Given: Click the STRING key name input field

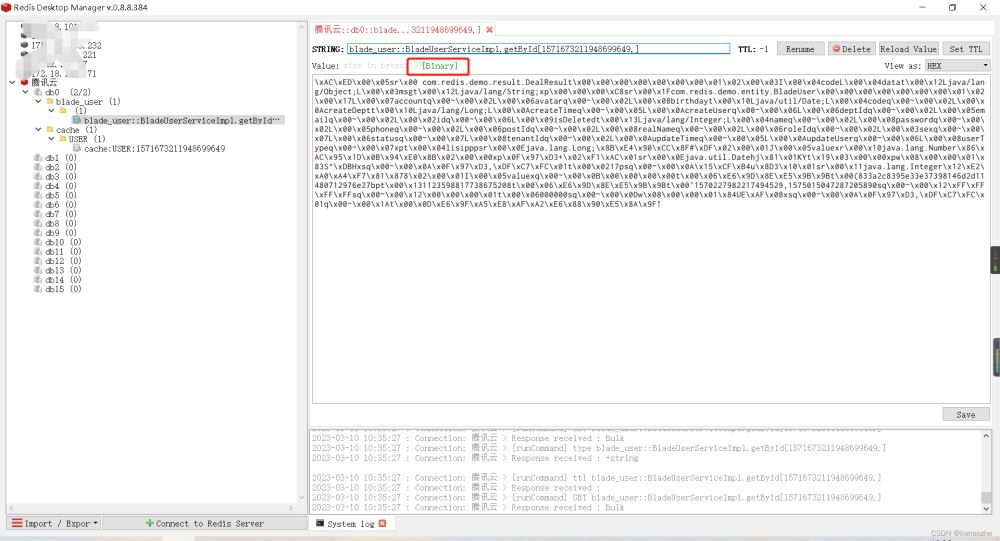Looking at the screenshot, I should tap(538, 49).
